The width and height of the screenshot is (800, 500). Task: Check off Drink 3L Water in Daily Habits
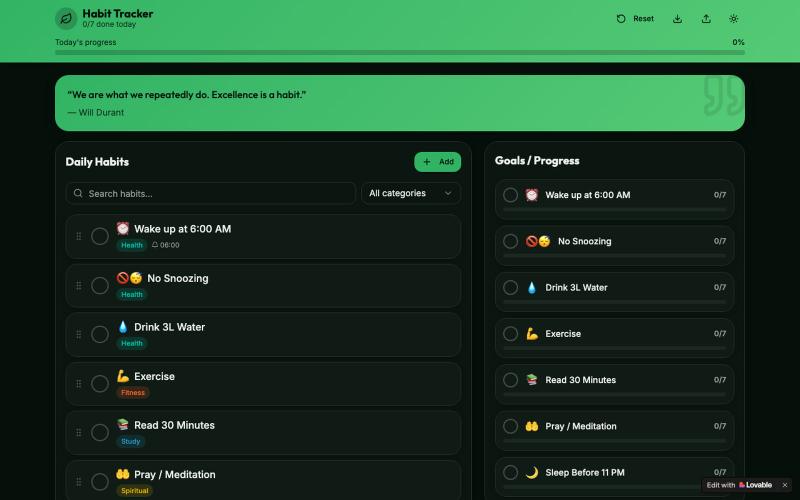click(x=100, y=335)
